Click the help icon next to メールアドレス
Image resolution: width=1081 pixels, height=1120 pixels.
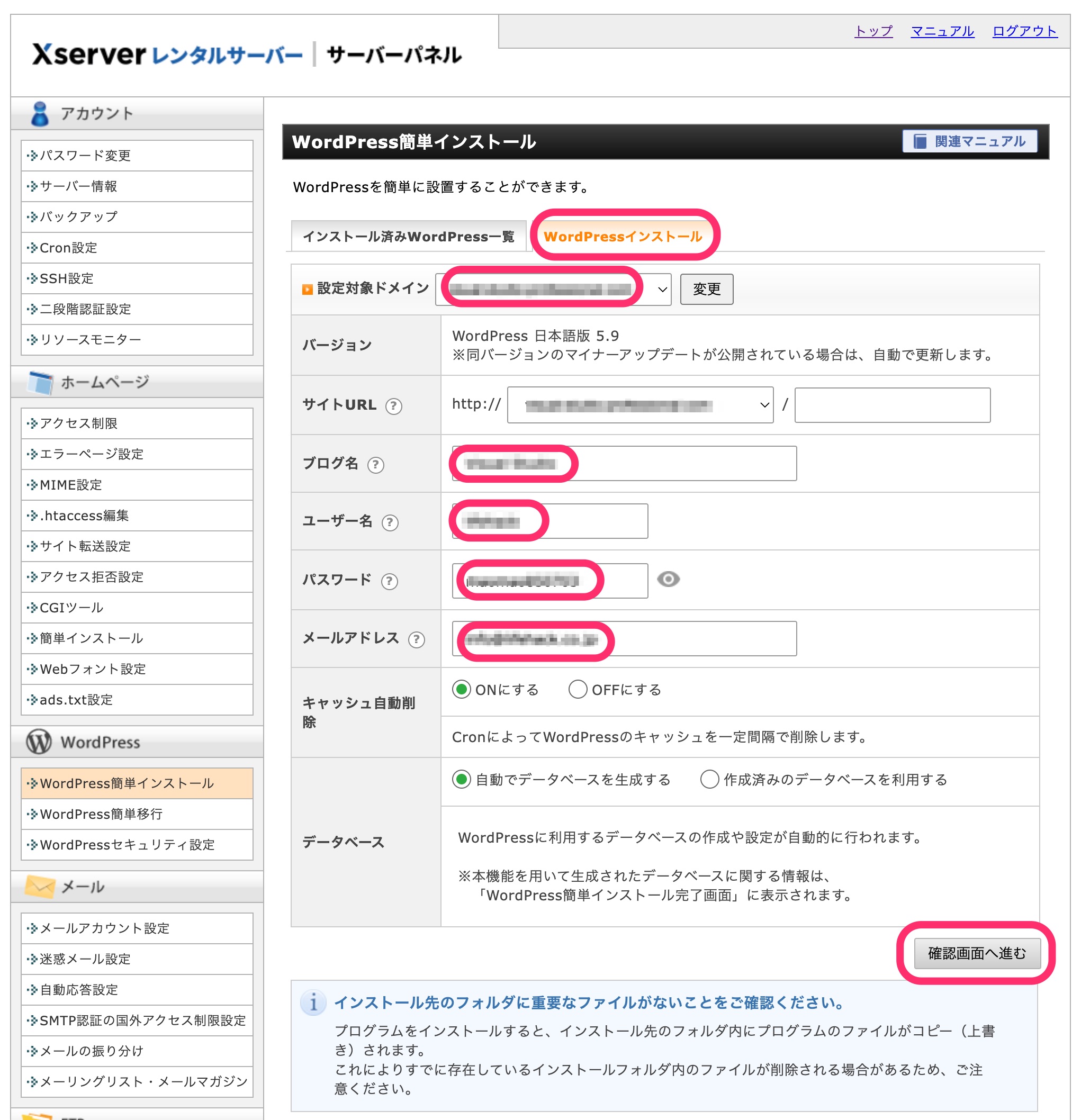[416, 639]
